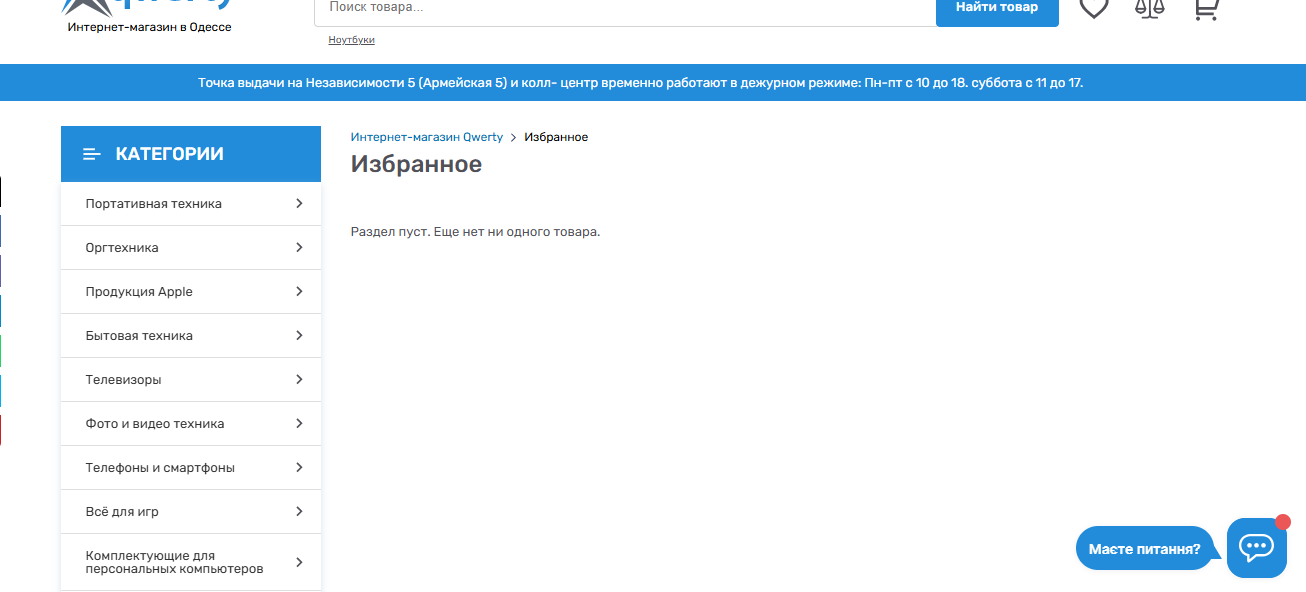The image size is (1306, 592).
Task: Click the Раздел пуст empty message
Action: click(x=475, y=232)
